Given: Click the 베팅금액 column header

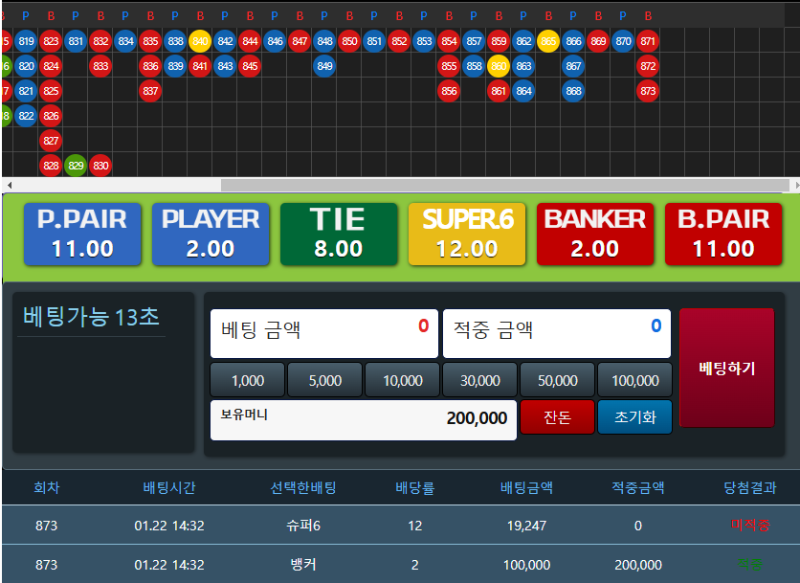Looking at the screenshot, I should coord(527,488).
